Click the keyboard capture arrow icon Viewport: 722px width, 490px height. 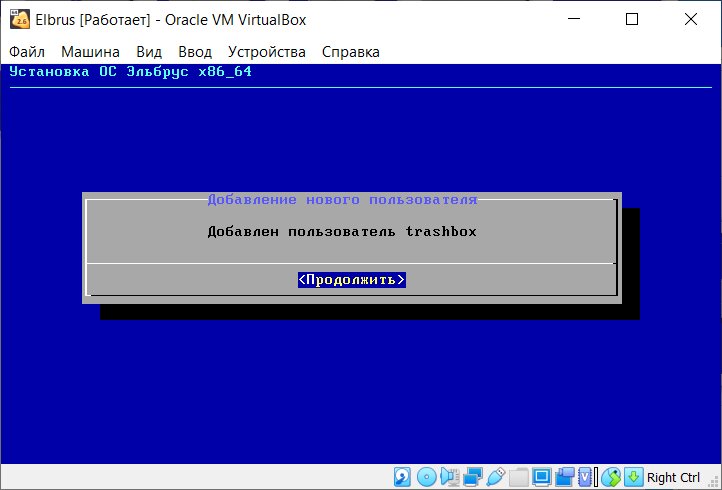pos(634,477)
